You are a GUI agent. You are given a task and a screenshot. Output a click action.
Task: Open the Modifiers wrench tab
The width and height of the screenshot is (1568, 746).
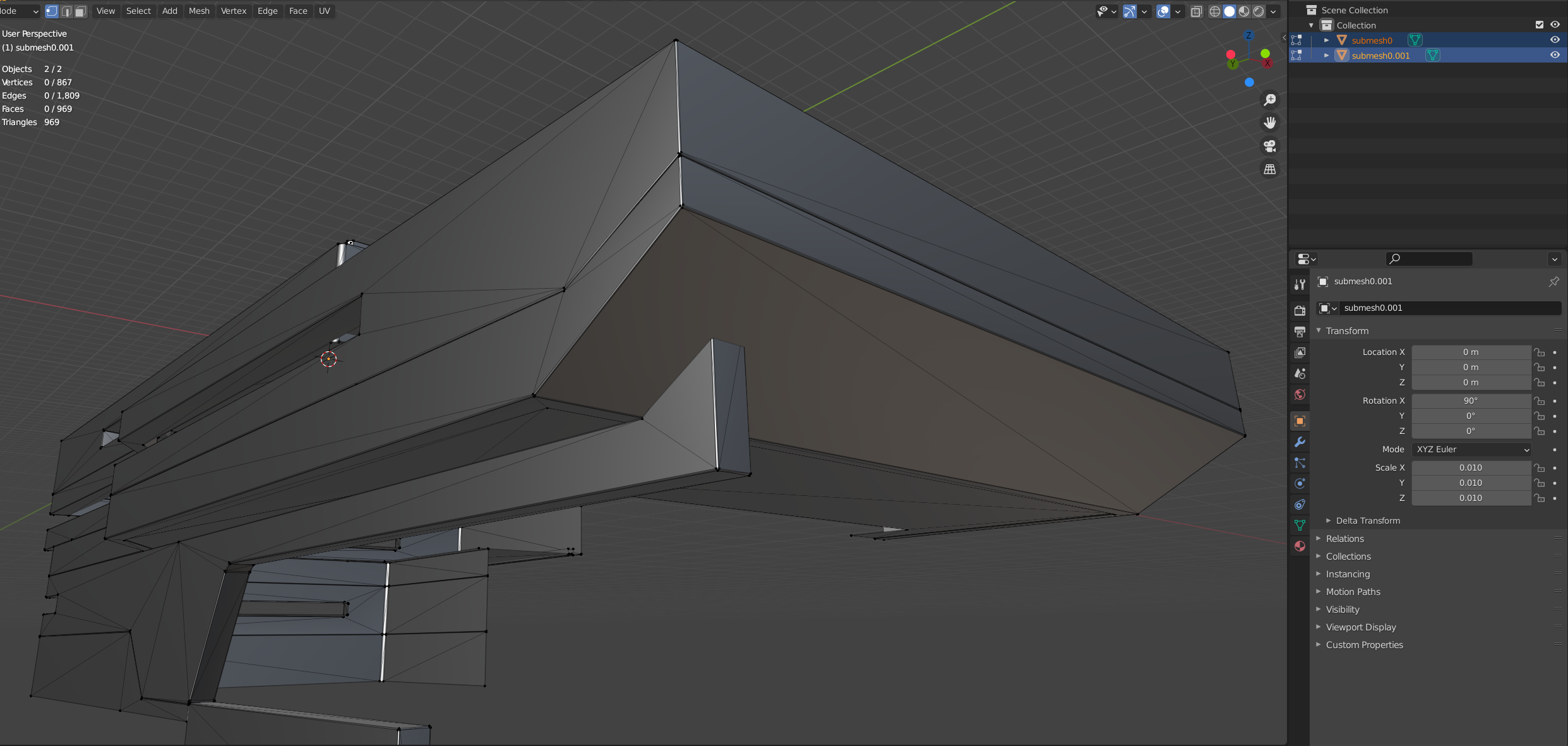tap(1300, 442)
